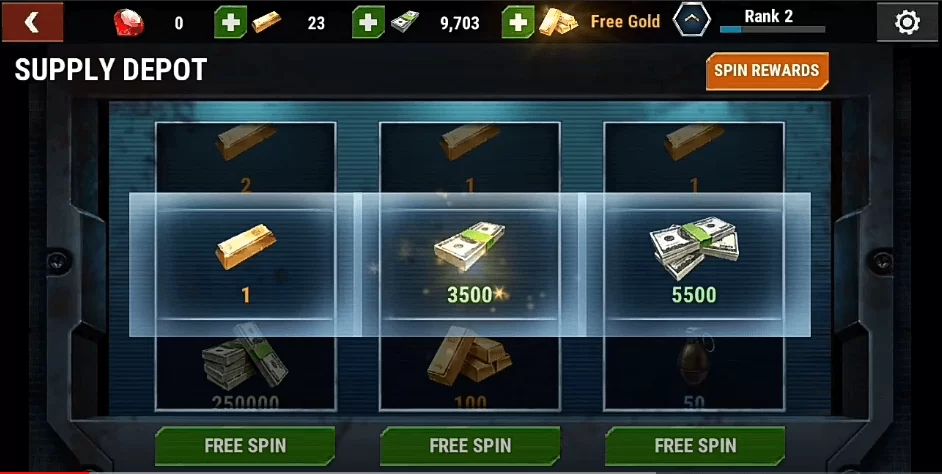This screenshot has width=942, height=474.
Task: Add gold bars with the green plus
Action: tap(231, 22)
